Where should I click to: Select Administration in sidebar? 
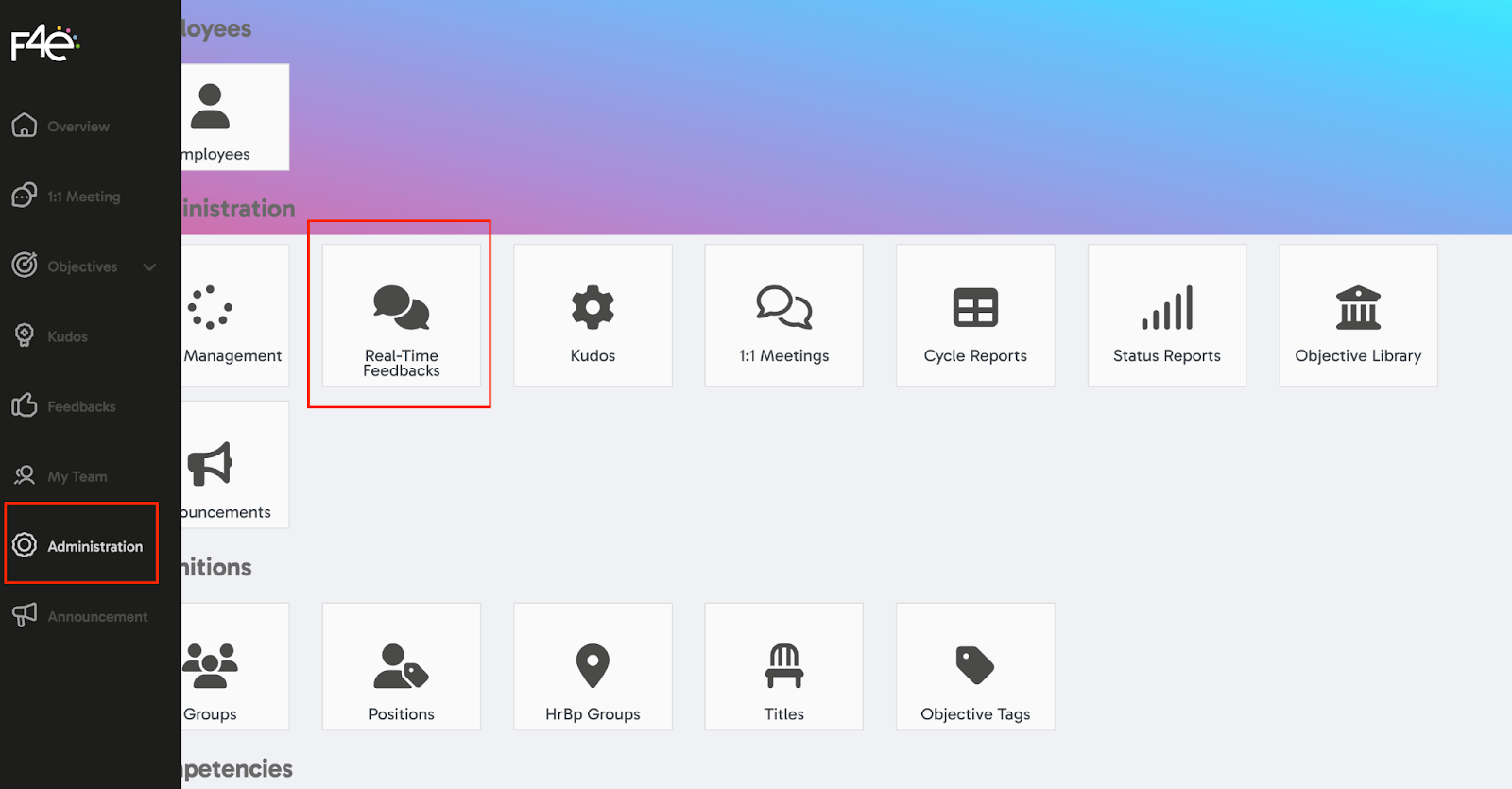(94, 546)
